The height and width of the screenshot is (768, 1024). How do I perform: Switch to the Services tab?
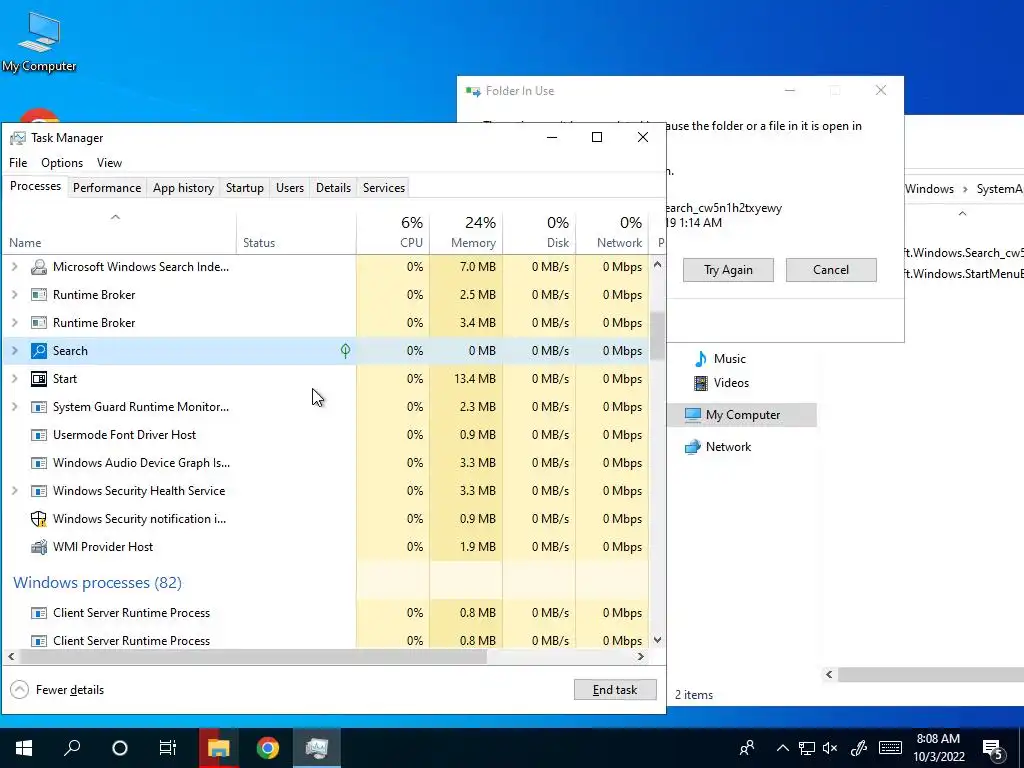[384, 187]
